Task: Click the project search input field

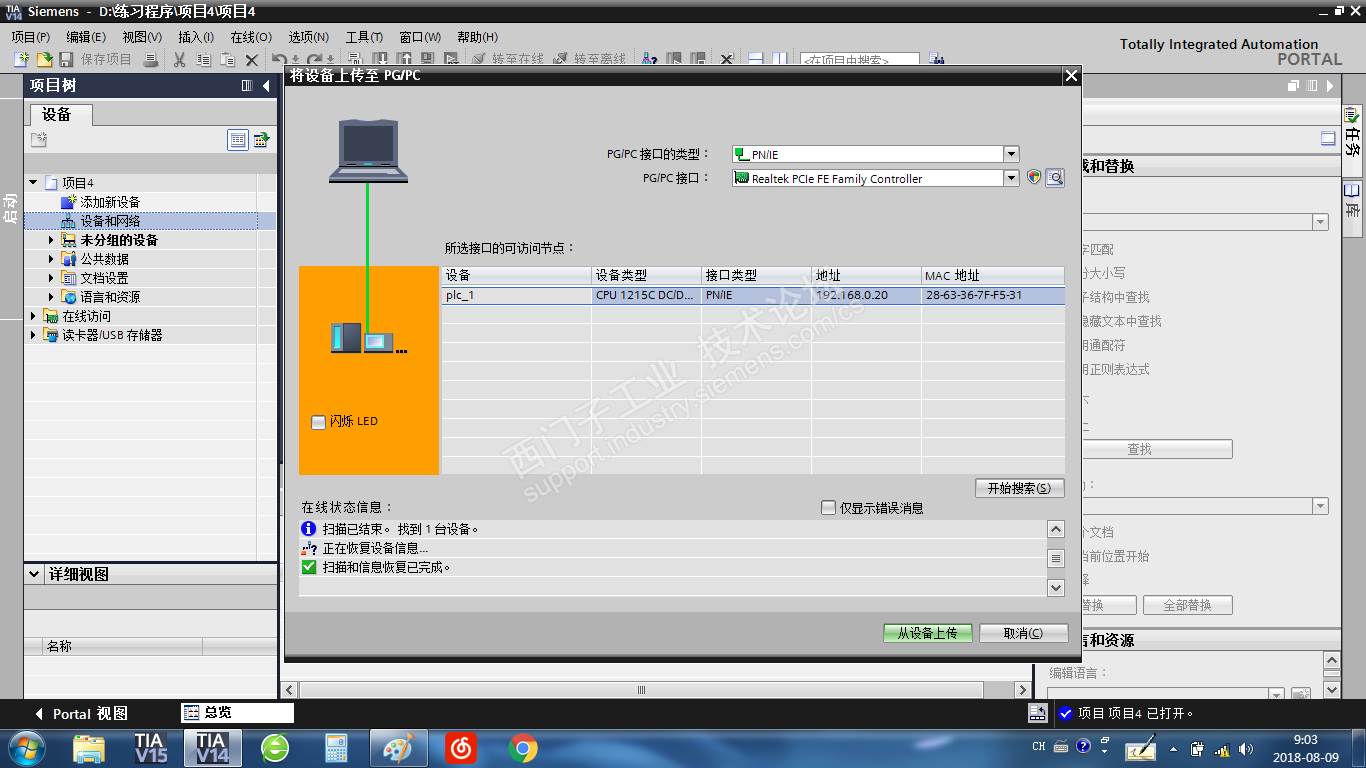Action: (859, 60)
